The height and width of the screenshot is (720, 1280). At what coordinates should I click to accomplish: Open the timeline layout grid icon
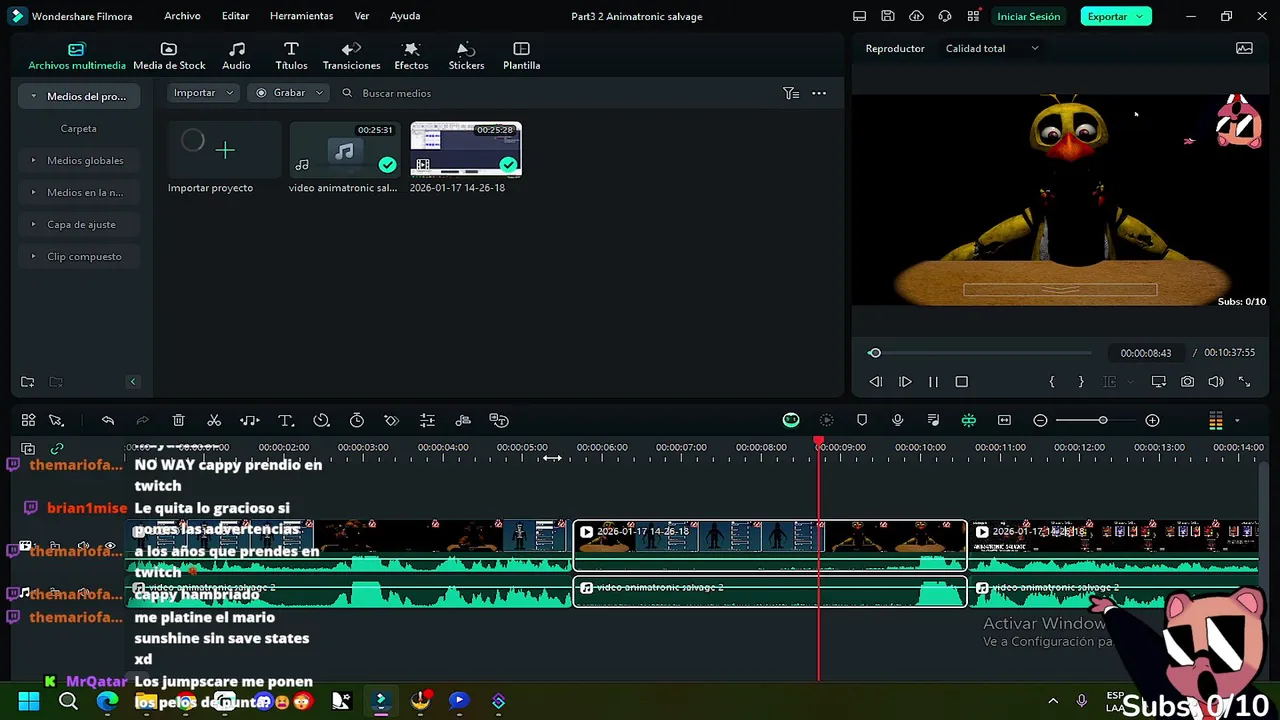28,421
